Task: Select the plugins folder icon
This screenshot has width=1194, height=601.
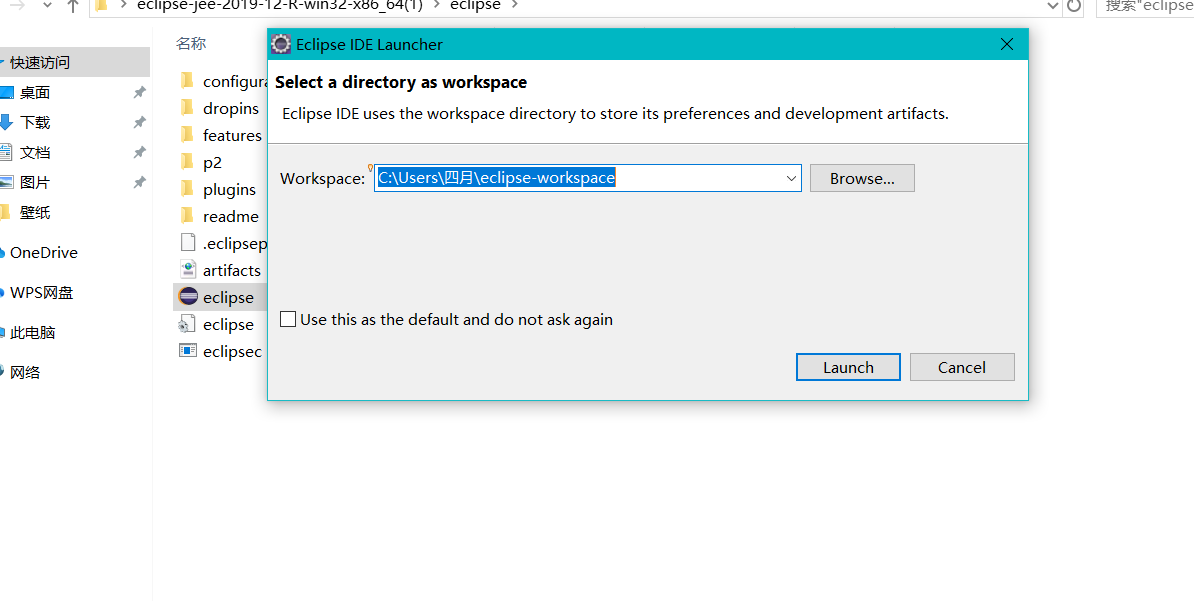Action: point(187,189)
